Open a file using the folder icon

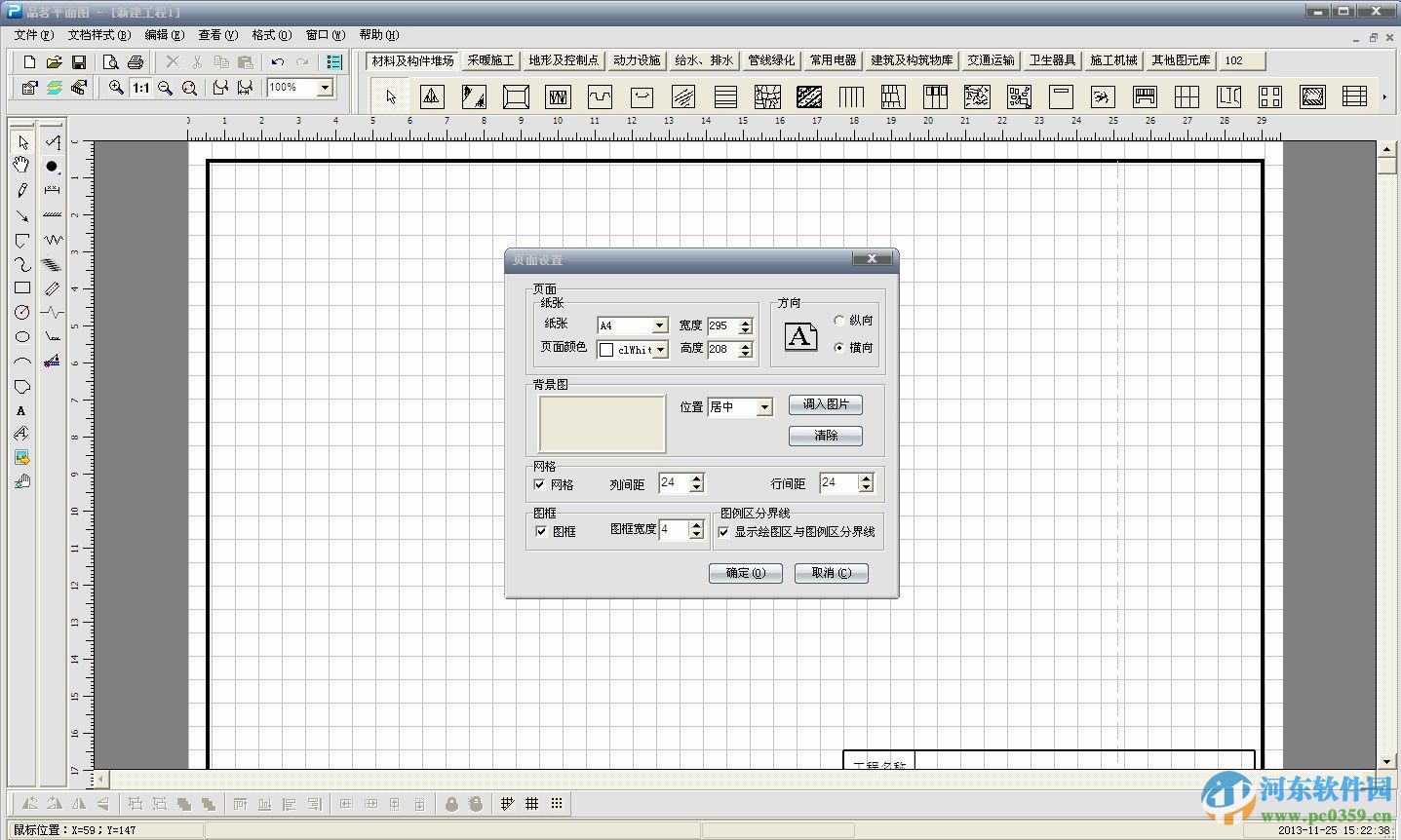(x=55, y=61)
